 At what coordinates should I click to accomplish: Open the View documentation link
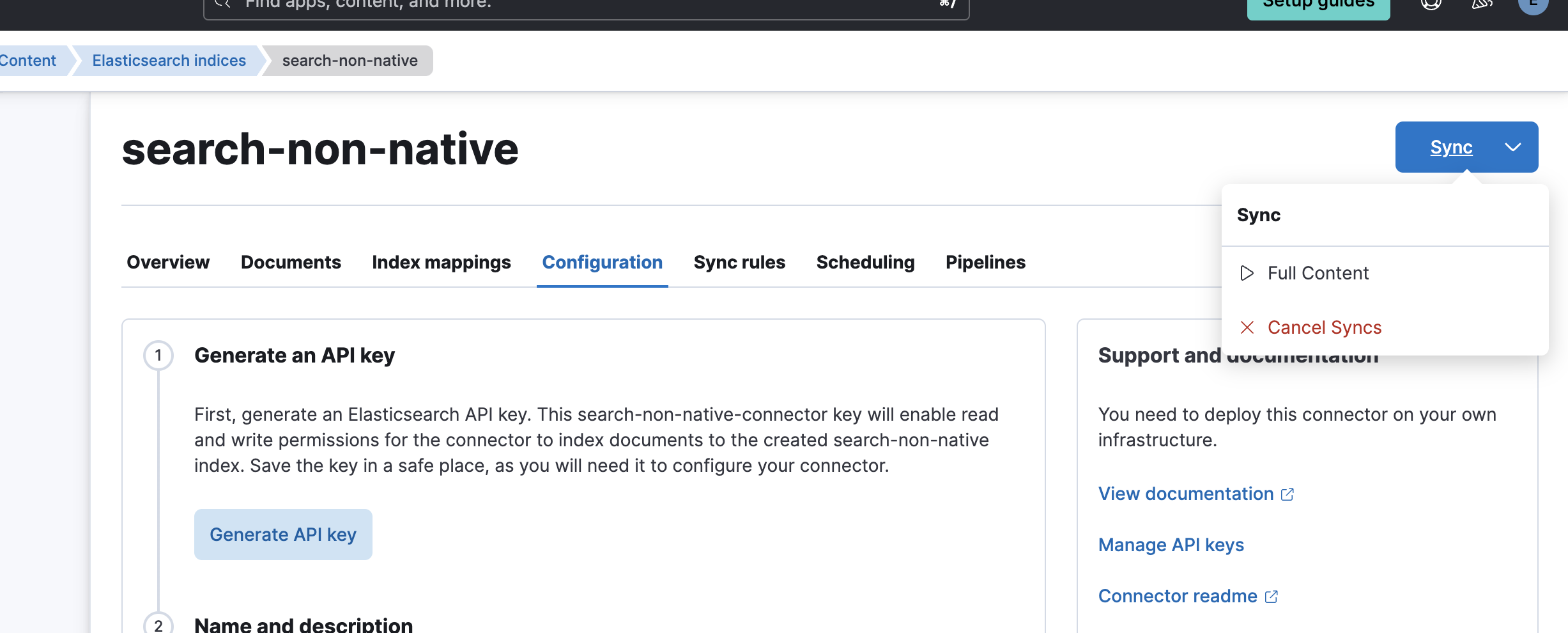tap(1186, 494)
